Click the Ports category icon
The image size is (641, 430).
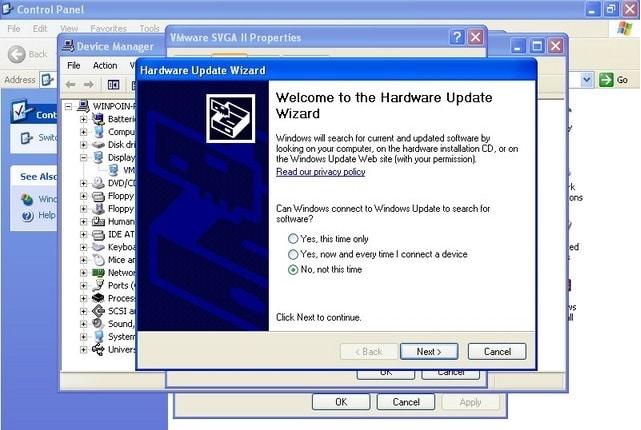click(x=98, y=285)
